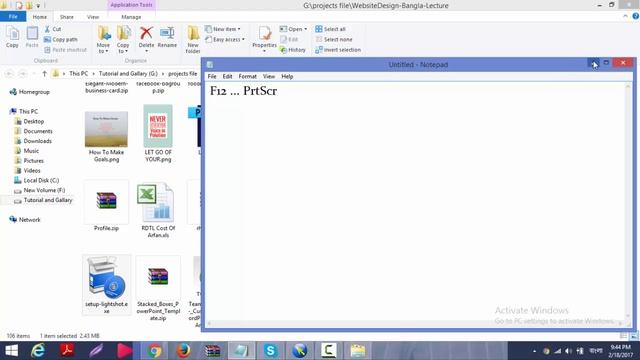
Task: Select the Profile.zip file
Action: point(106,206)
